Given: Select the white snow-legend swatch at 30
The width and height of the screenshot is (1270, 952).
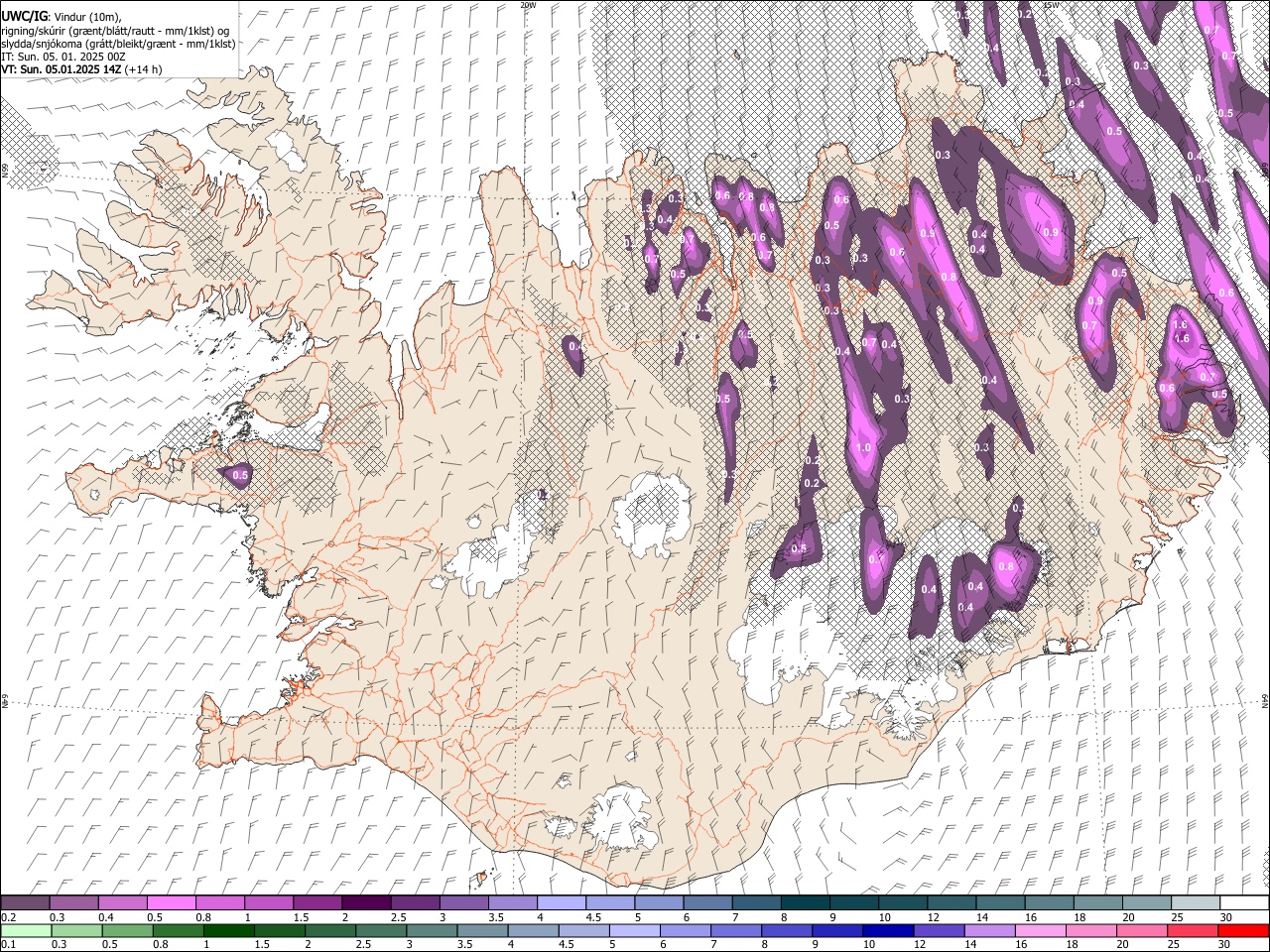Looking at the screenshot, I should (1243, 902).
